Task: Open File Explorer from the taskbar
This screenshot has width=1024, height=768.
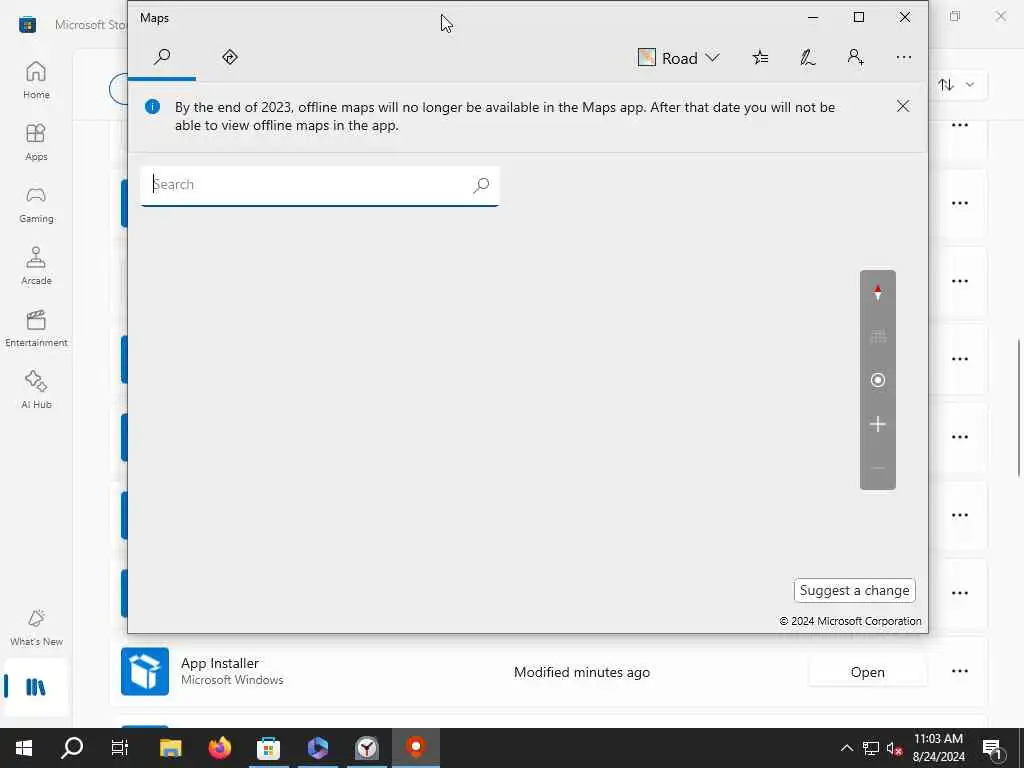Action: click(x=170, y=748)
